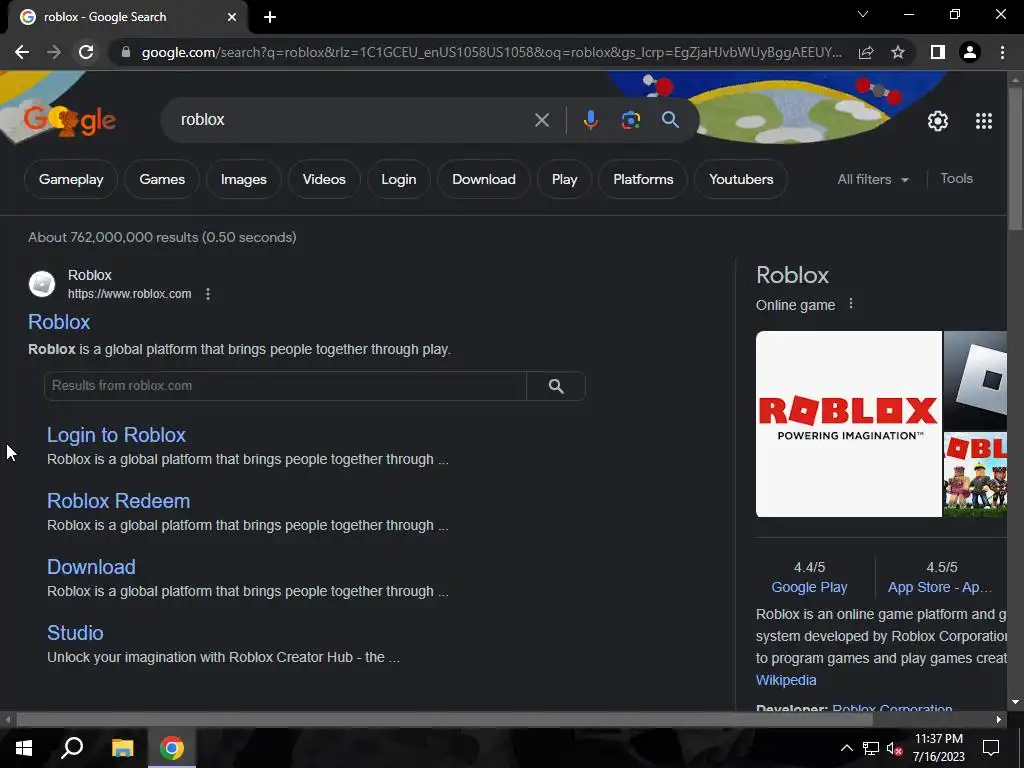Open the Chrome profile avatar menu
1024x768 pixels.
tap(970, 52)
